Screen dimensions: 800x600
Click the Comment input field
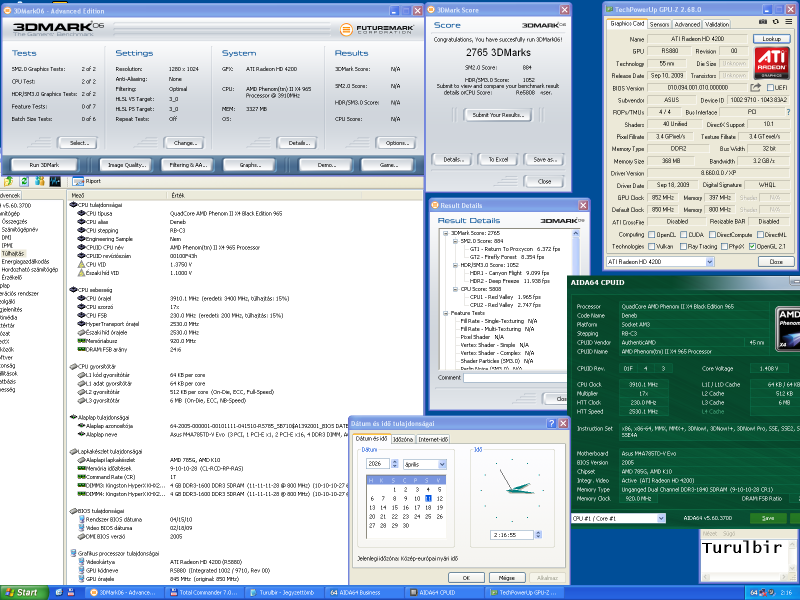(512, 378)
